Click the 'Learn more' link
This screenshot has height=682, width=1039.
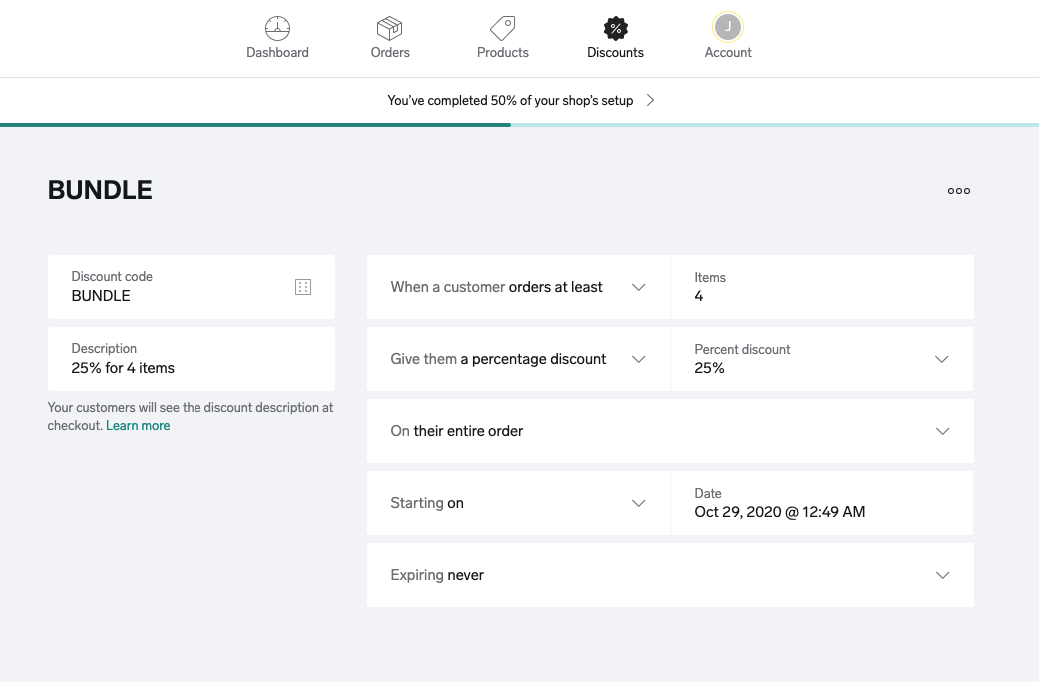[x=137, y=425]
